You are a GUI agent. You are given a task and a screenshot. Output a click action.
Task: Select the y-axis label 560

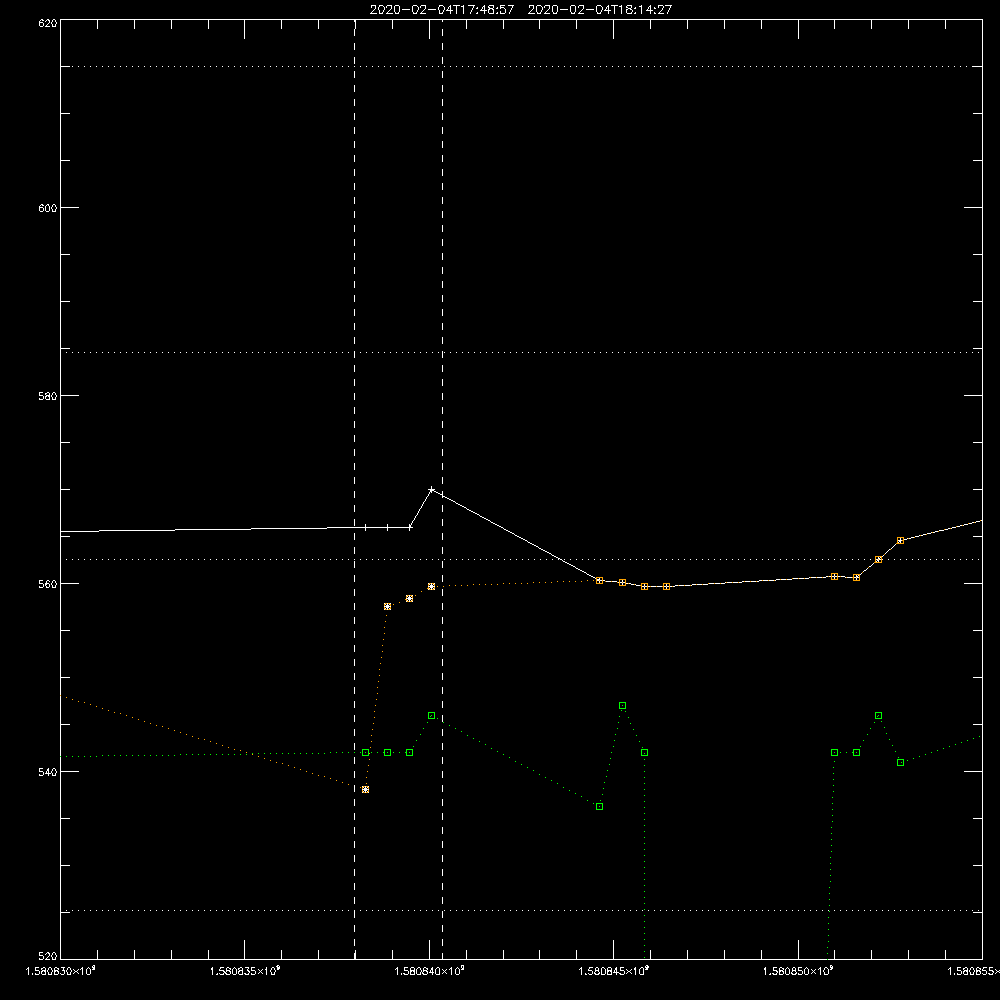click(x=48, y=584)
